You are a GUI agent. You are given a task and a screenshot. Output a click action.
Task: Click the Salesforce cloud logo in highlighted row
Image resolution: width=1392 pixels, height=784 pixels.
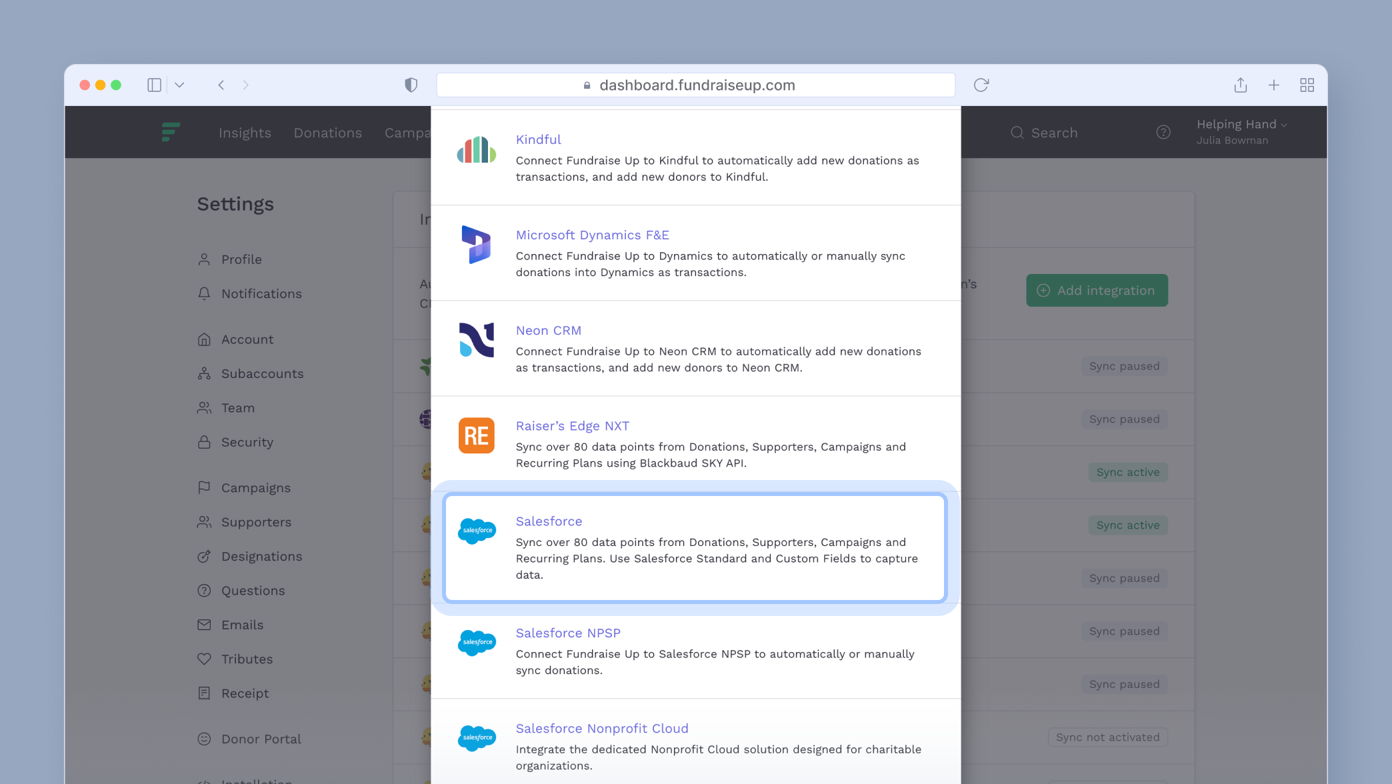(476, 531)
